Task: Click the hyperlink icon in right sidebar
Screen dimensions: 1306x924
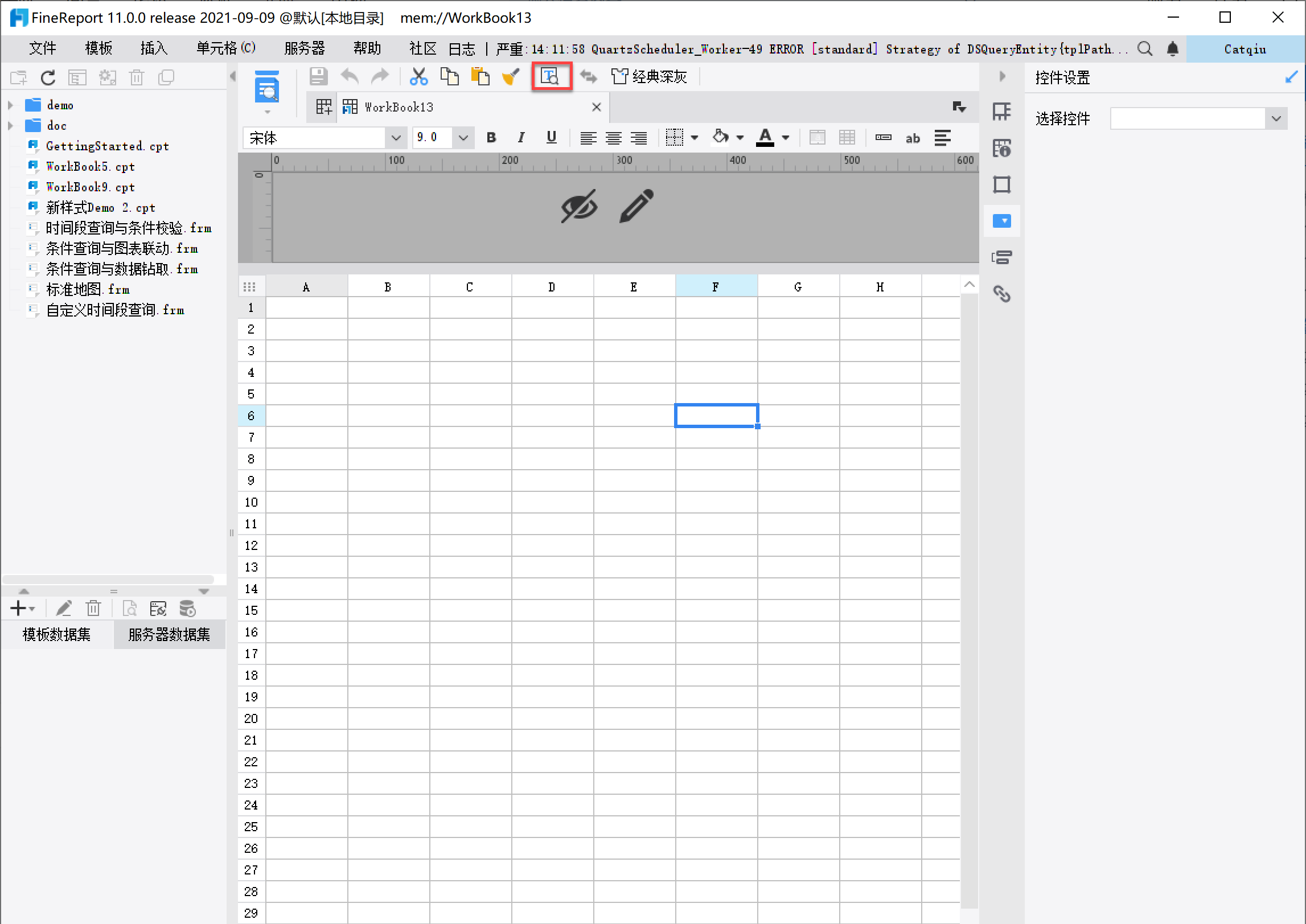Action: [x=1001, y=294]
